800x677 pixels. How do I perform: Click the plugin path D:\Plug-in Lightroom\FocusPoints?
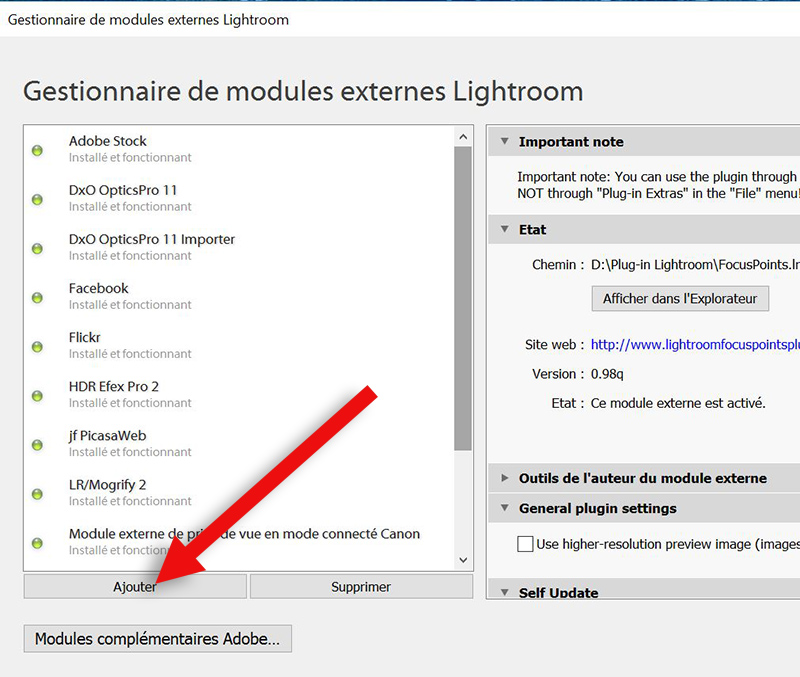[x=695, y=265]
